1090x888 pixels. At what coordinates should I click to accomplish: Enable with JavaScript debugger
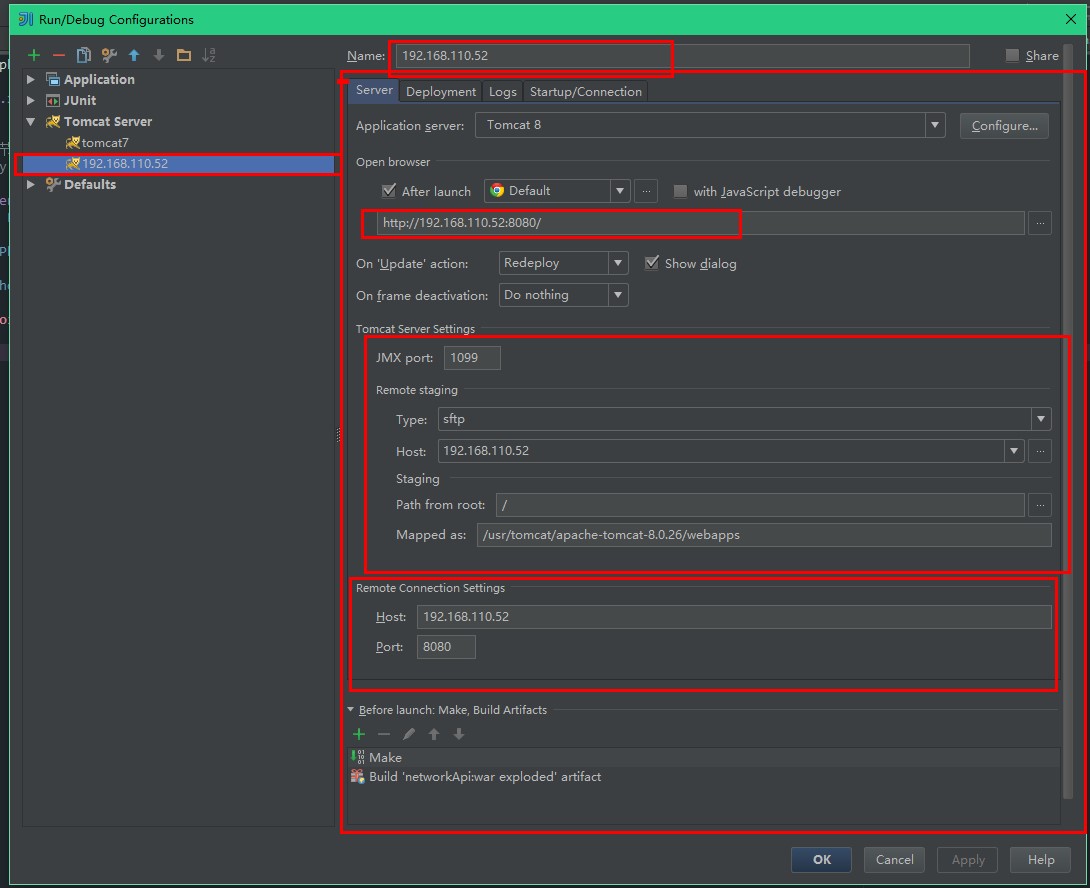pyautogui.click(x=680, y=191)
